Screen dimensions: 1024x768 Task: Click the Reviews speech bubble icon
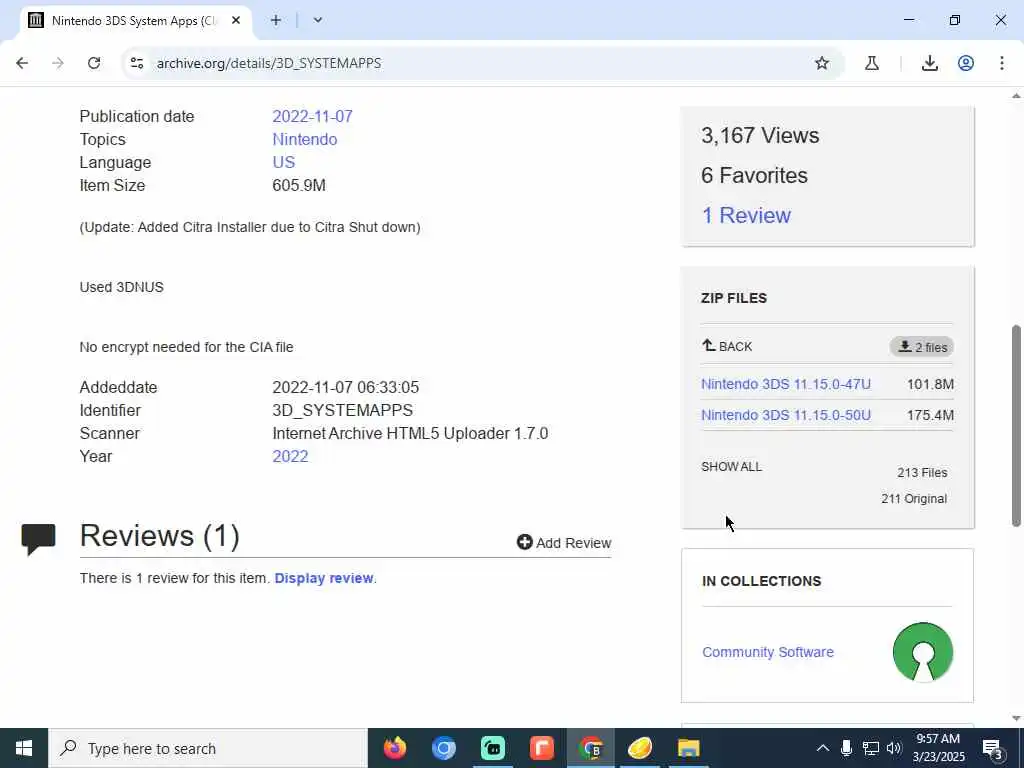39,539
